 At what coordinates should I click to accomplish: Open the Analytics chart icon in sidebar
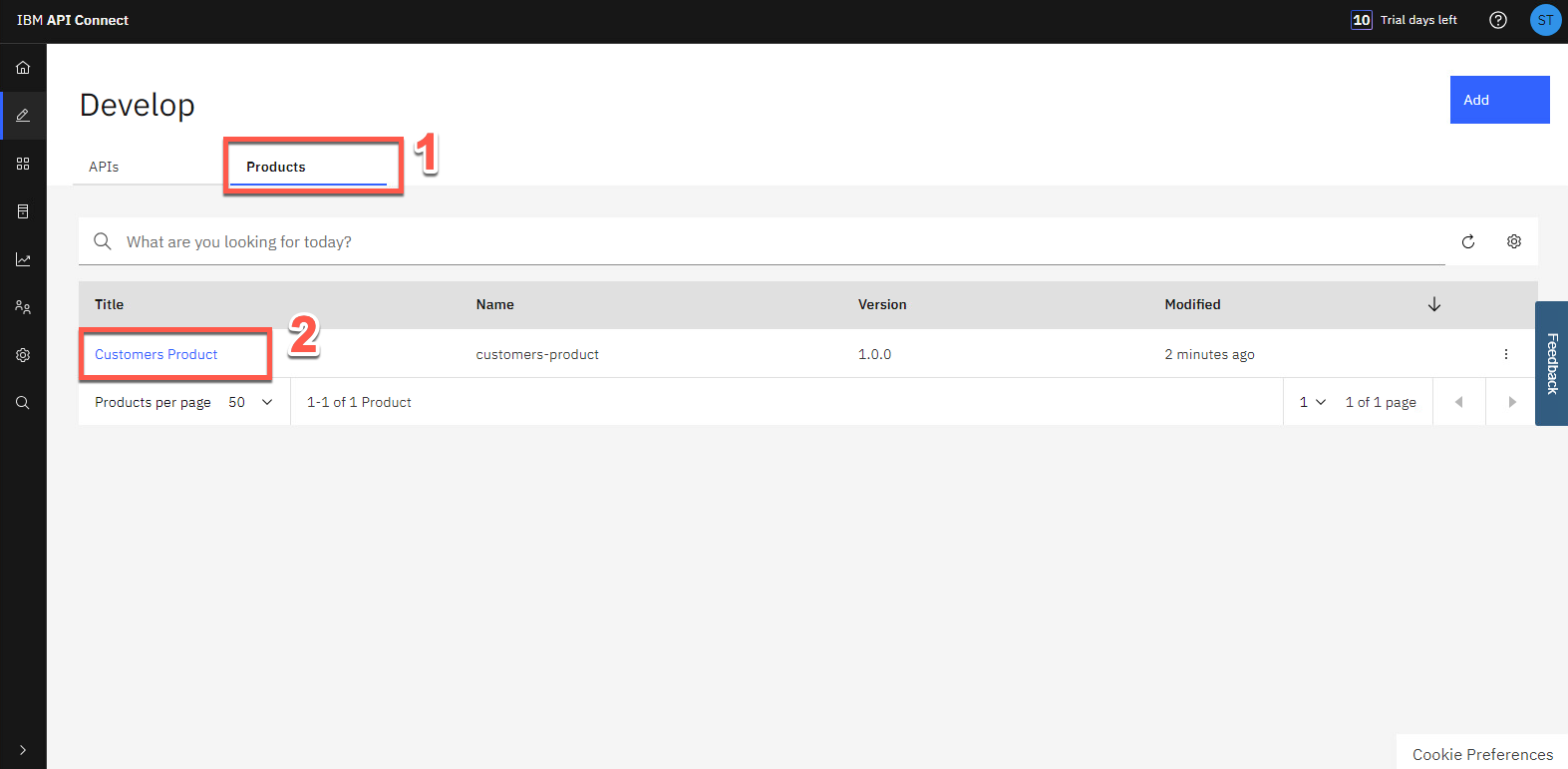coord(23,259)
